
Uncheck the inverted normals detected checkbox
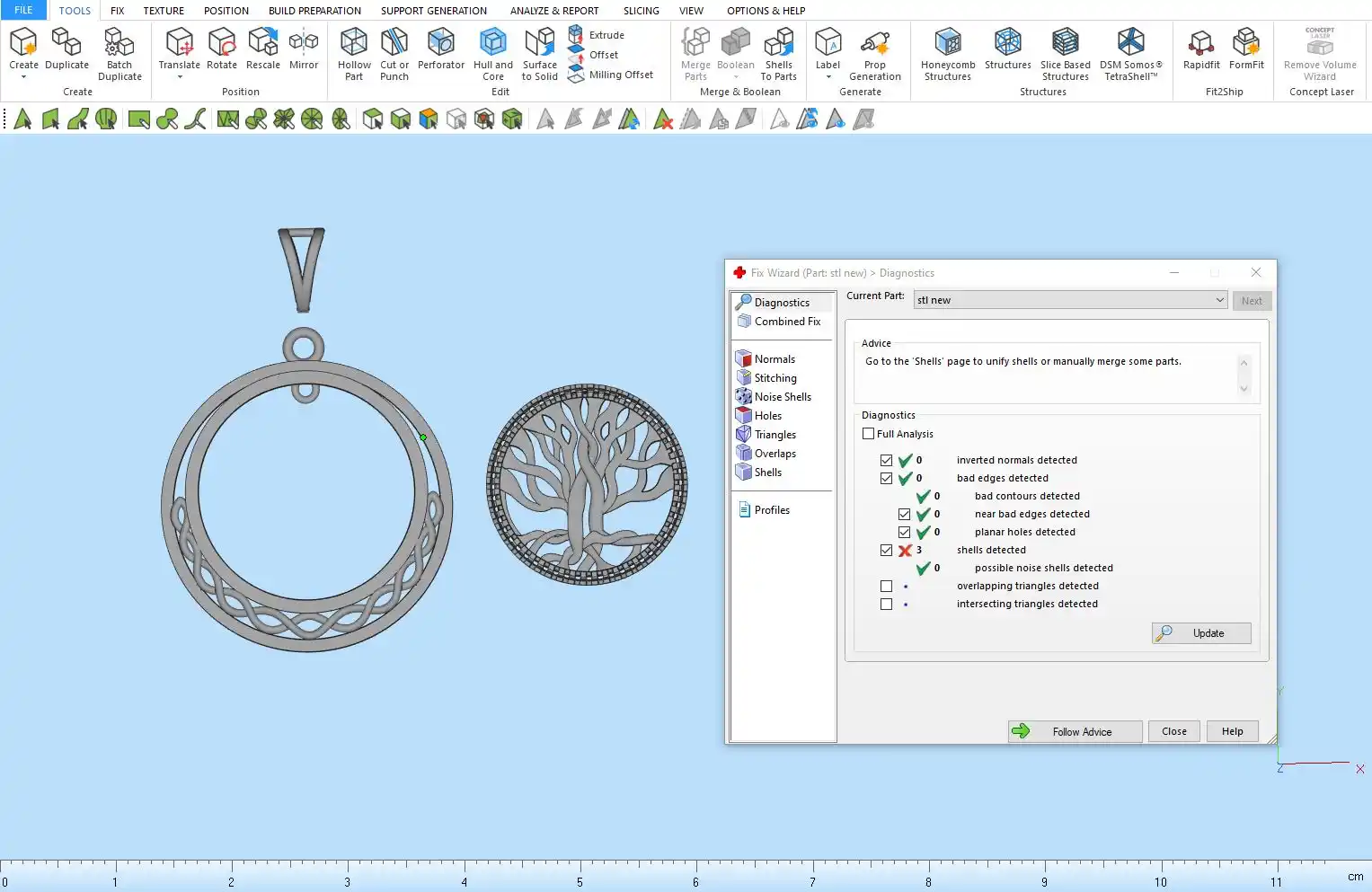pyautogui.click(x=887, y=461)
